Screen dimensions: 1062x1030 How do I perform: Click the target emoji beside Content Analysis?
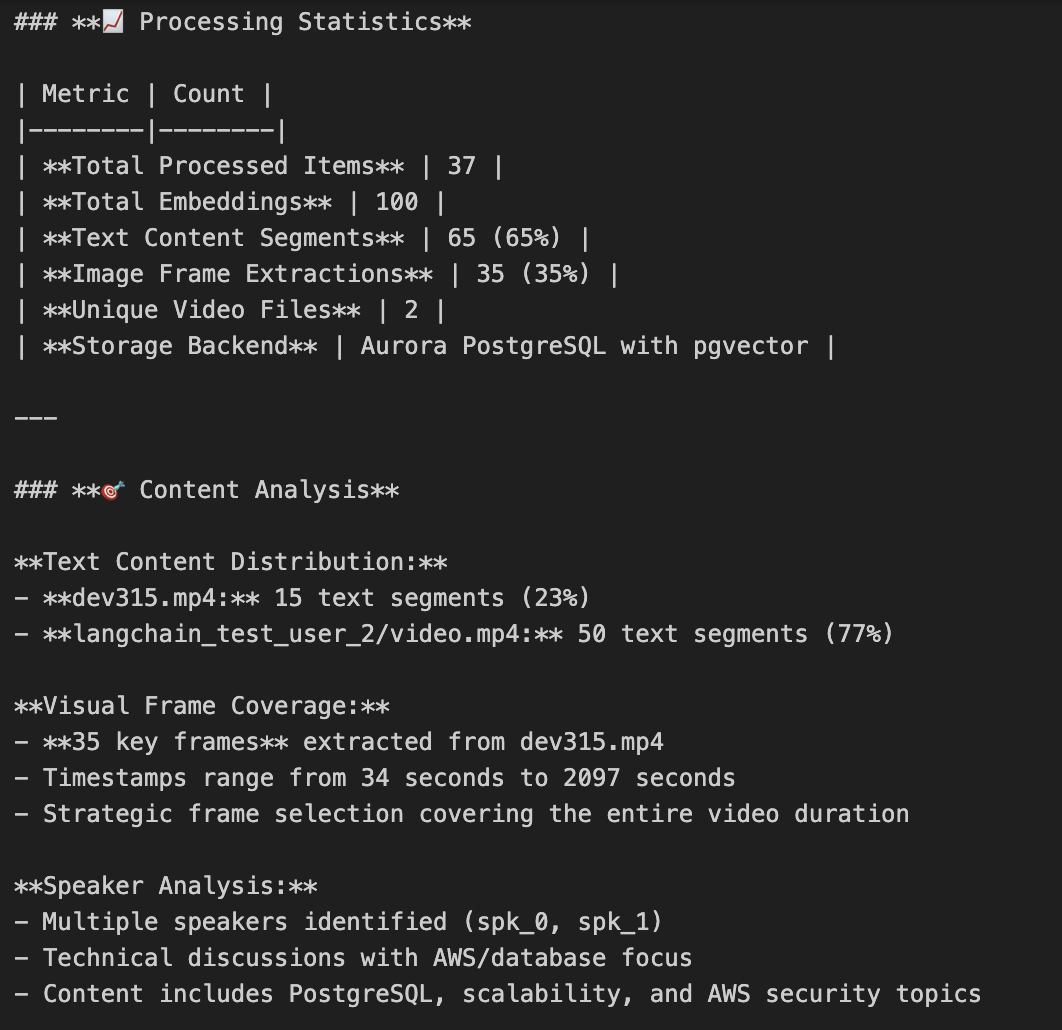coord(113,490)
